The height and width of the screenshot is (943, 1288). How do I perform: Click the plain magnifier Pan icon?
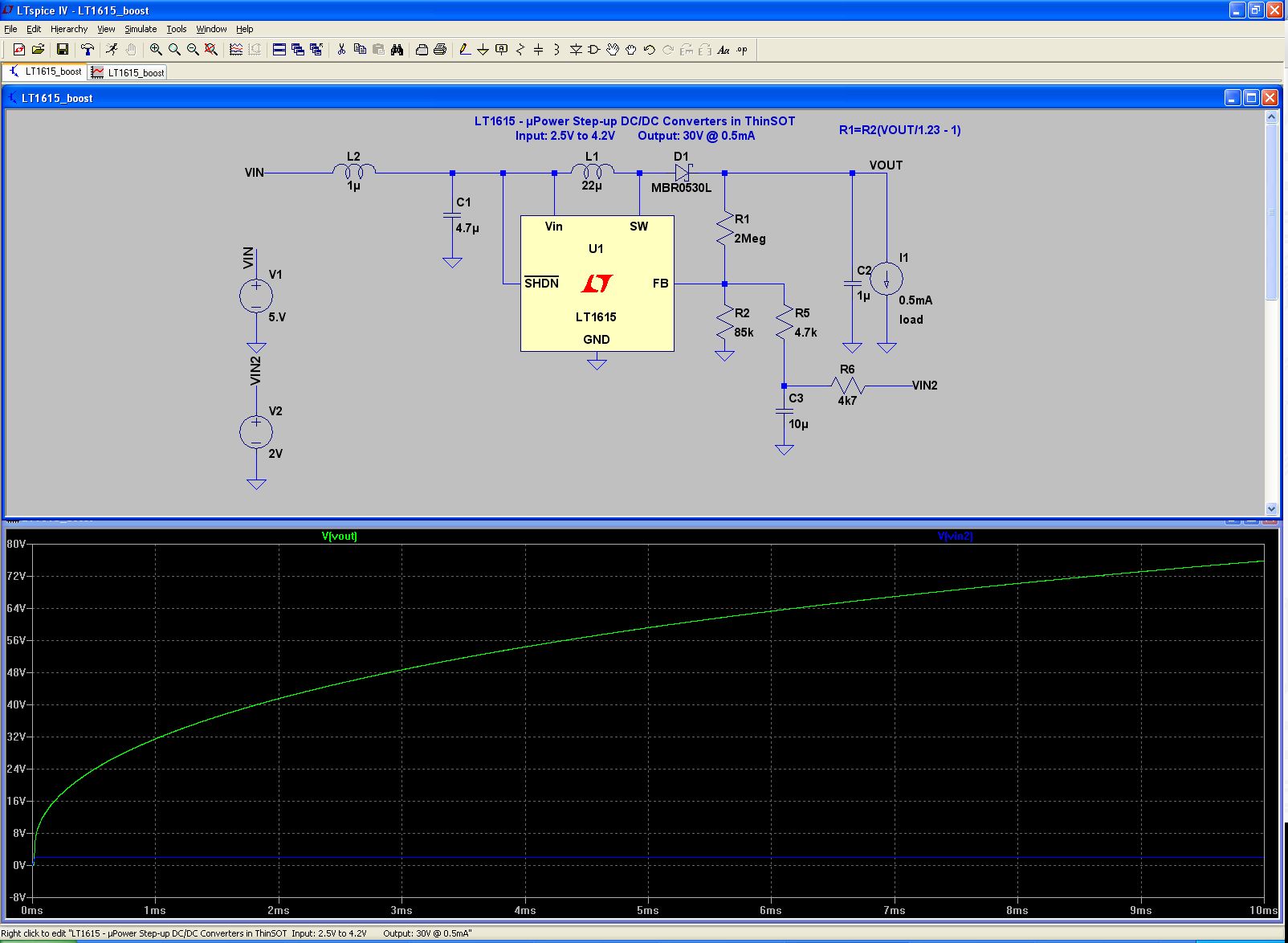coord(174,50)
